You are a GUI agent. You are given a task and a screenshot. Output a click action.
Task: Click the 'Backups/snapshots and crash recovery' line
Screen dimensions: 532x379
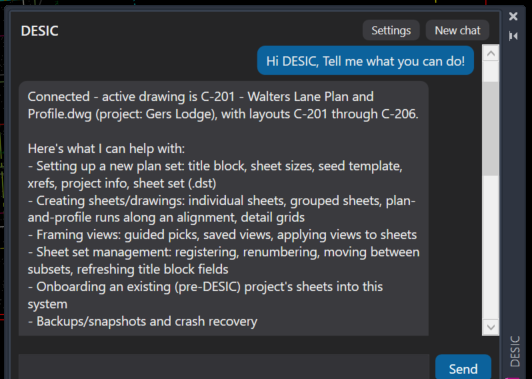(x=142, y=321)
